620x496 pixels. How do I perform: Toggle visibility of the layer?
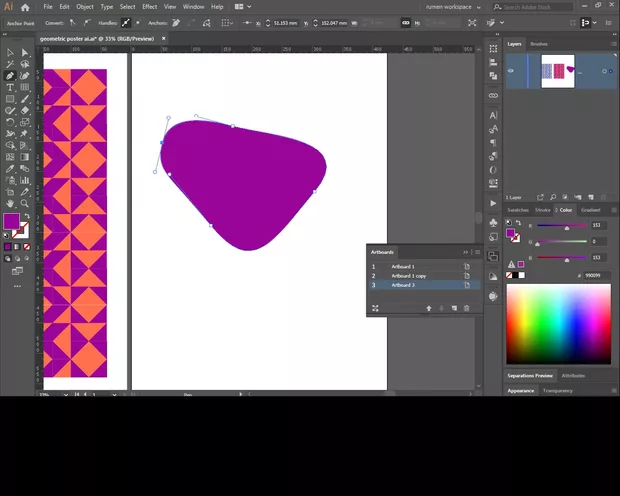click(511, 70)
